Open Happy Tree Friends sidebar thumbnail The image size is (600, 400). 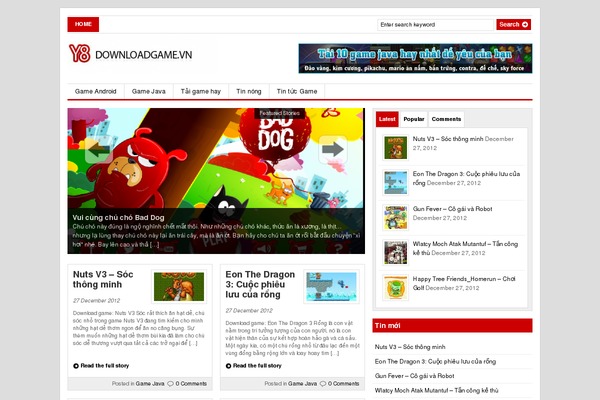pos(395,287)
